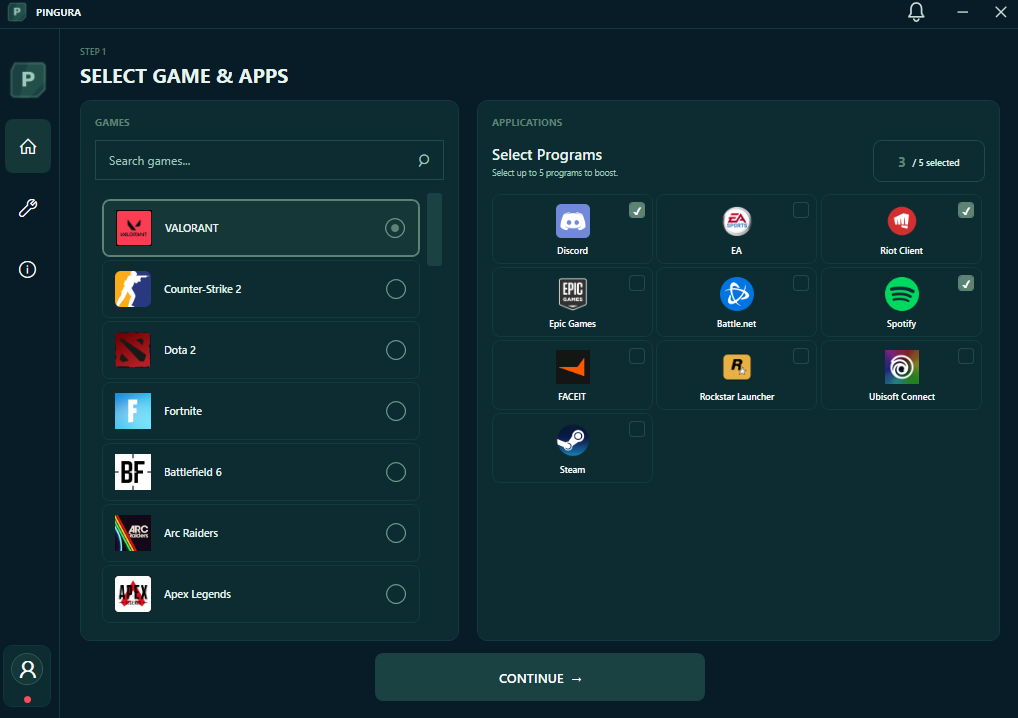Click the Discord app icon

coord(573,221)
